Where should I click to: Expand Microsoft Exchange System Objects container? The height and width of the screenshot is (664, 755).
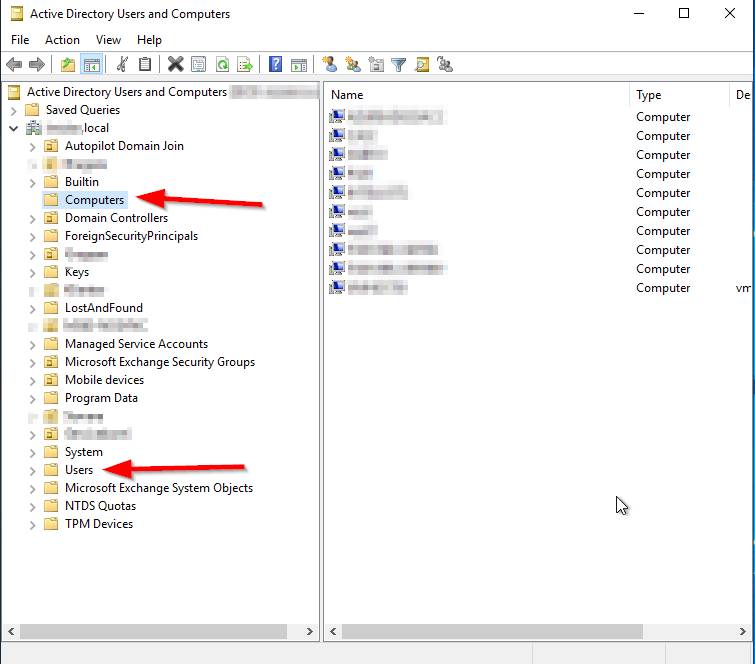32,489
